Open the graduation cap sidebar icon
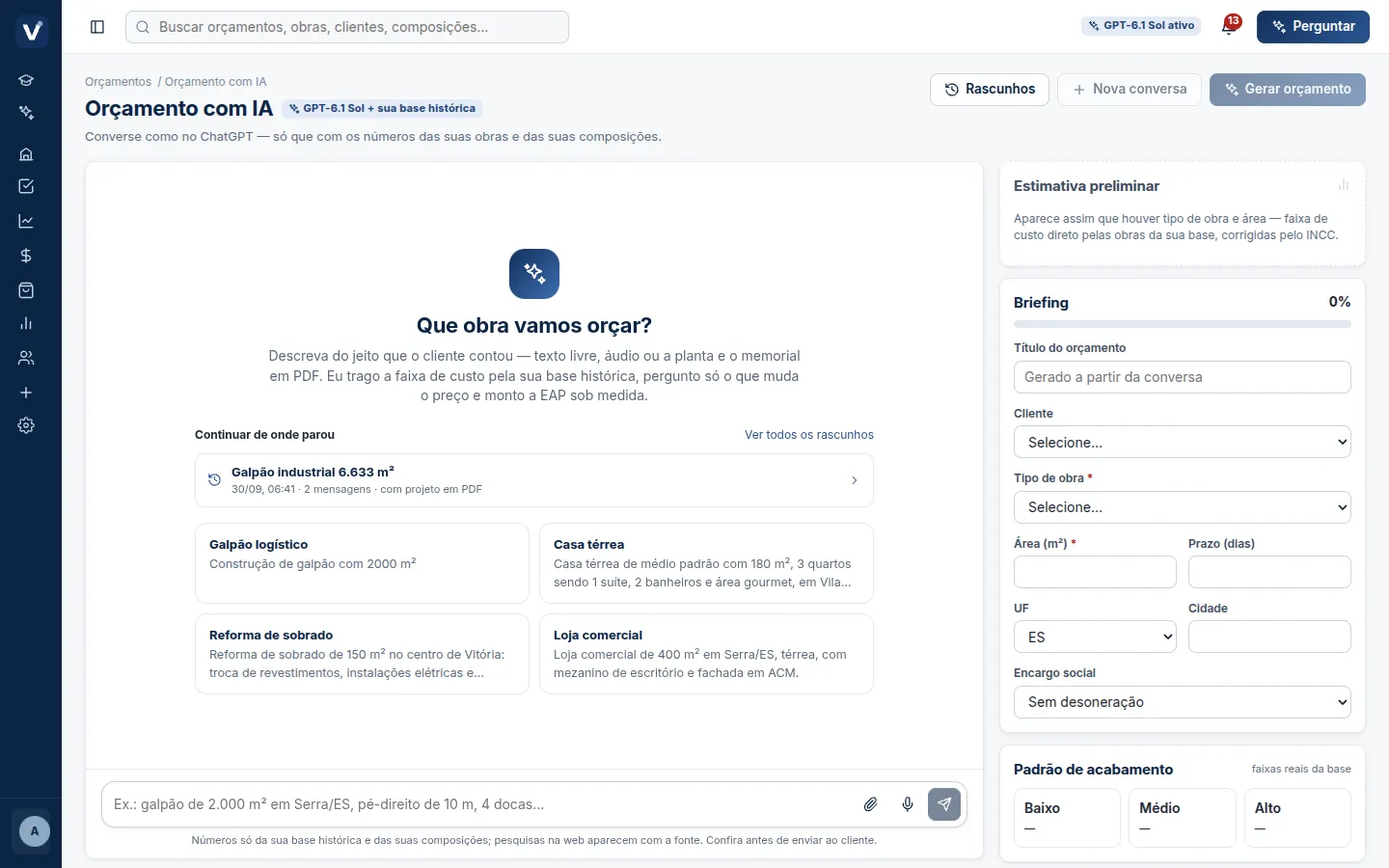This screenshot has width=1389, height=868. coord(26,80)
